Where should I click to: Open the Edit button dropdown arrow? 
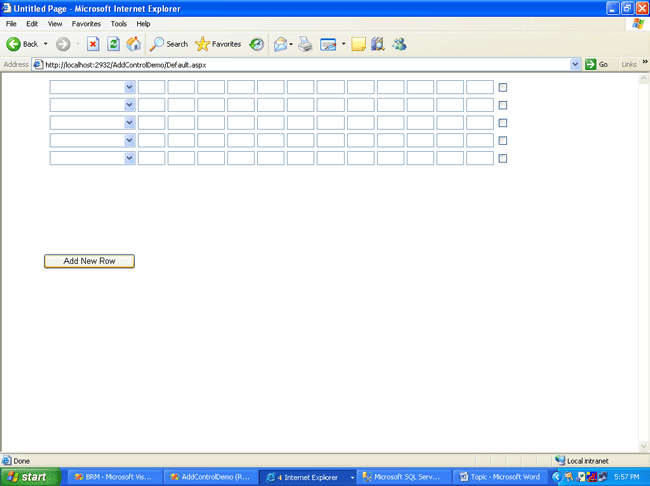coord(343,44)
